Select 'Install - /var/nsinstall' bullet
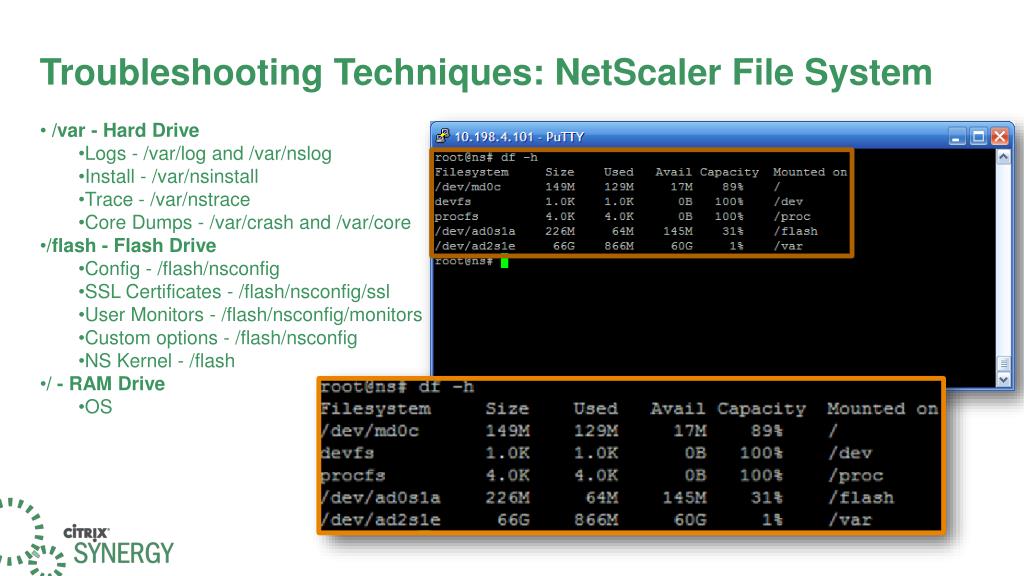Viewport: 1024px width, 576px height. pos(168,176)
